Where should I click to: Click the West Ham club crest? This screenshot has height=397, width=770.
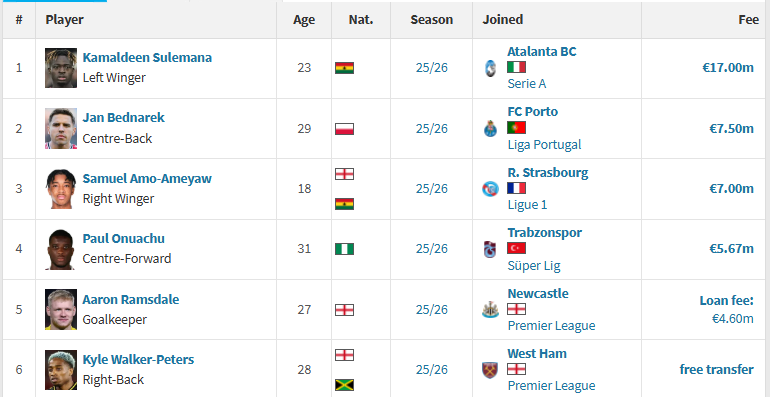(x=490, y=370)
